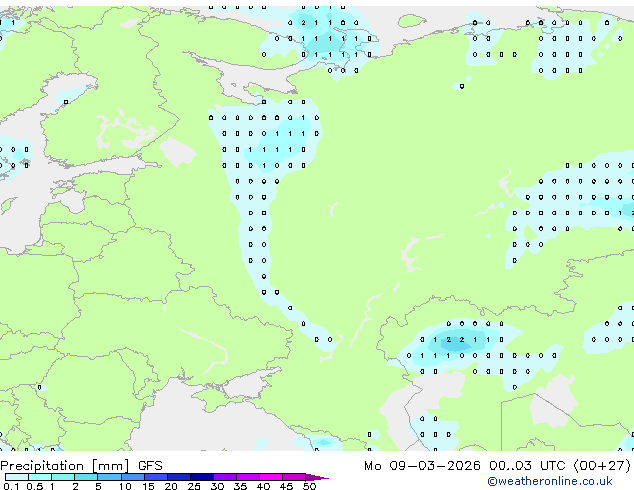This screenshot has width=634, height=490.
Task: Click the 'GFS' model label
Action: [x=150, y=466]
